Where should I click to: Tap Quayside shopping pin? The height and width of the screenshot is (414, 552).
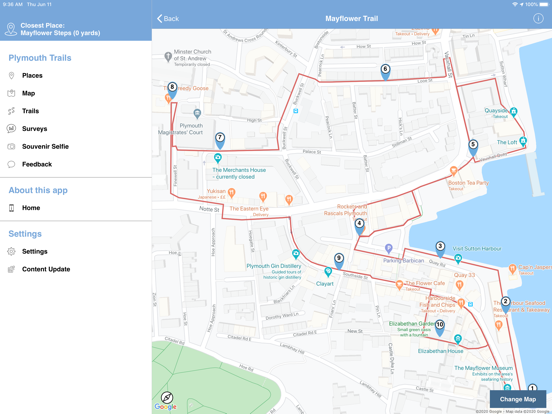point(514,112)
